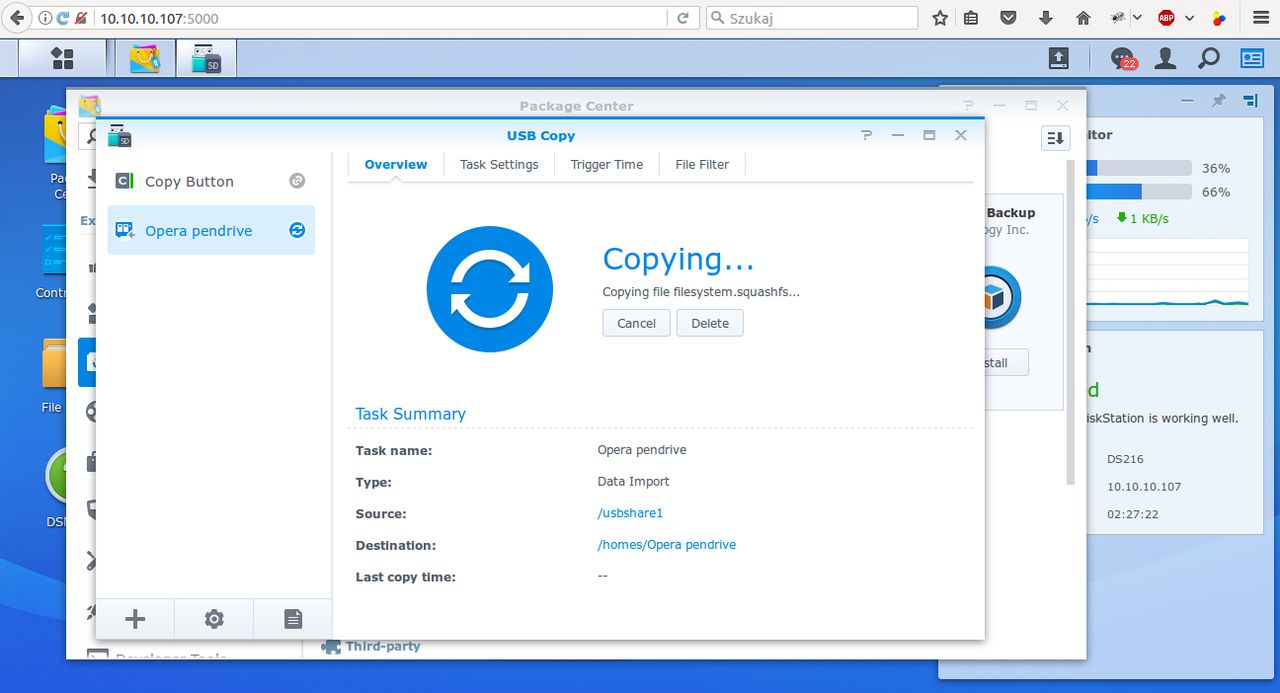Open Firefox hamburger menu

point(1259,18)
